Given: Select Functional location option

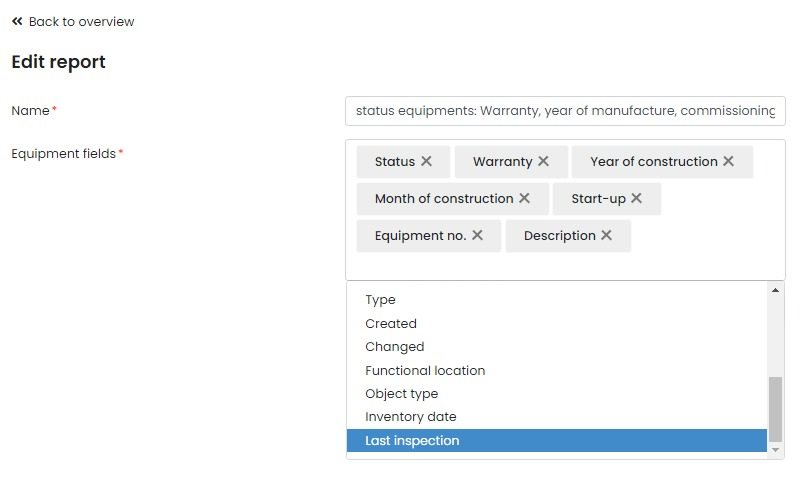Looking at the screenshot, I should pyautogui.click(x=425, y=370).
